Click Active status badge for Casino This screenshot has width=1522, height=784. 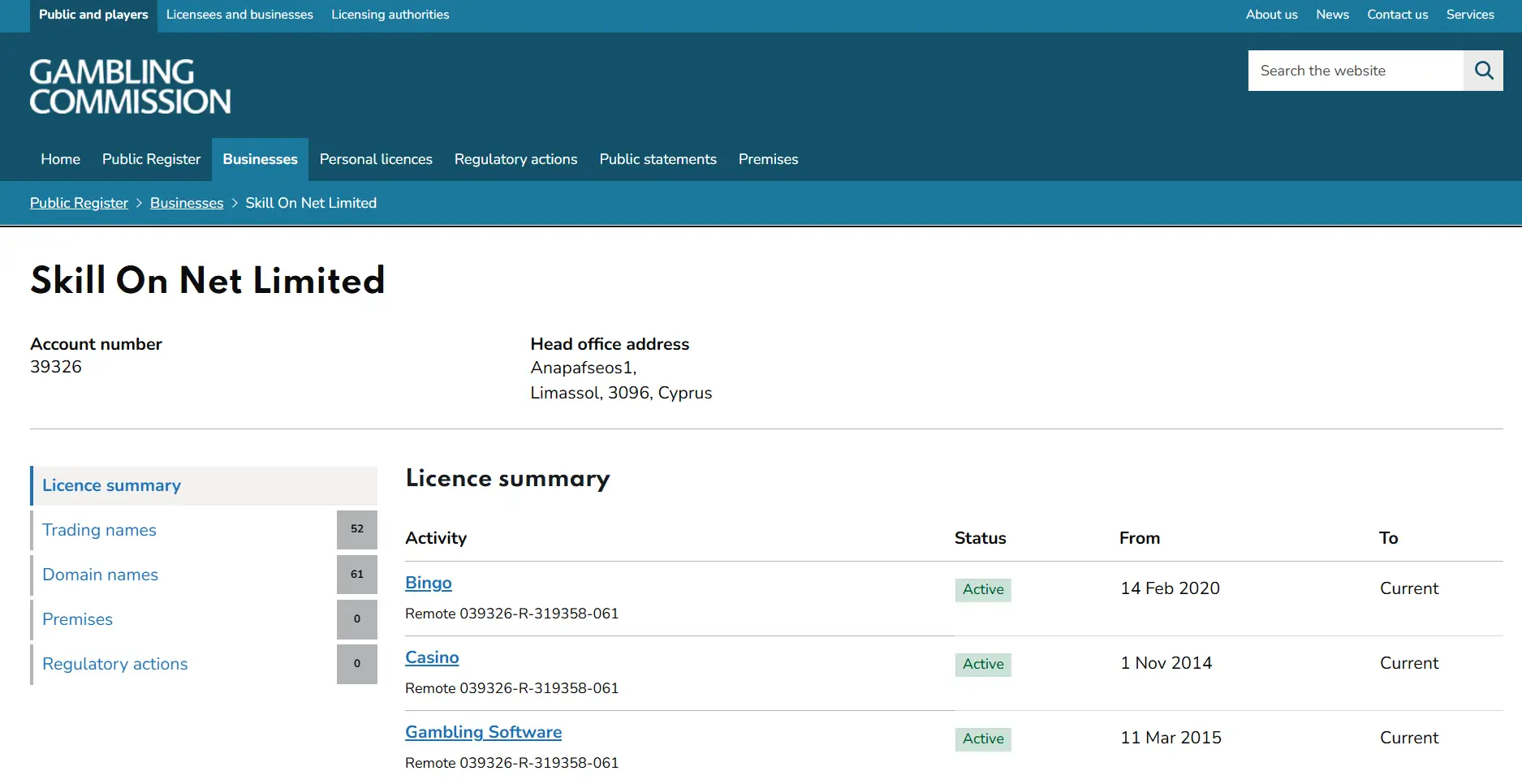[x=983, y=664]
